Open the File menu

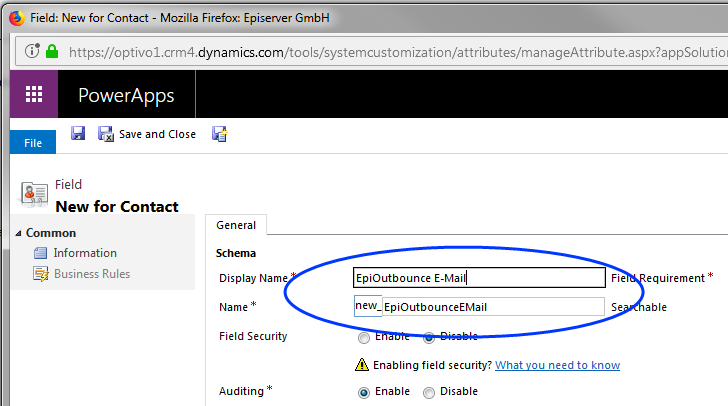click(x=32, y=143)
